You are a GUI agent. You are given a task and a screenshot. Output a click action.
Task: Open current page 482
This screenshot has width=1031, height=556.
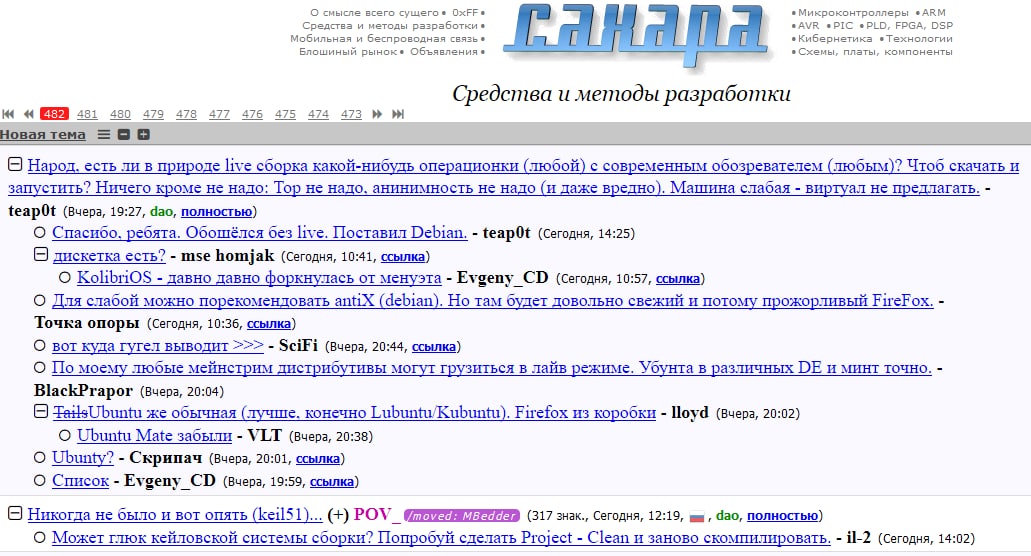[54, 114]
